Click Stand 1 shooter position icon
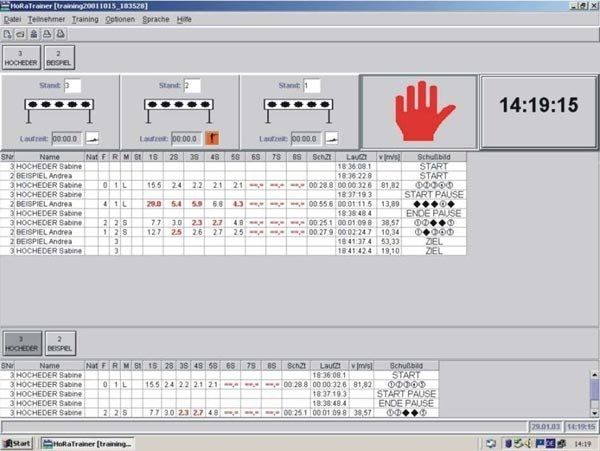600x451 pixels. click(x=331, y=139)
